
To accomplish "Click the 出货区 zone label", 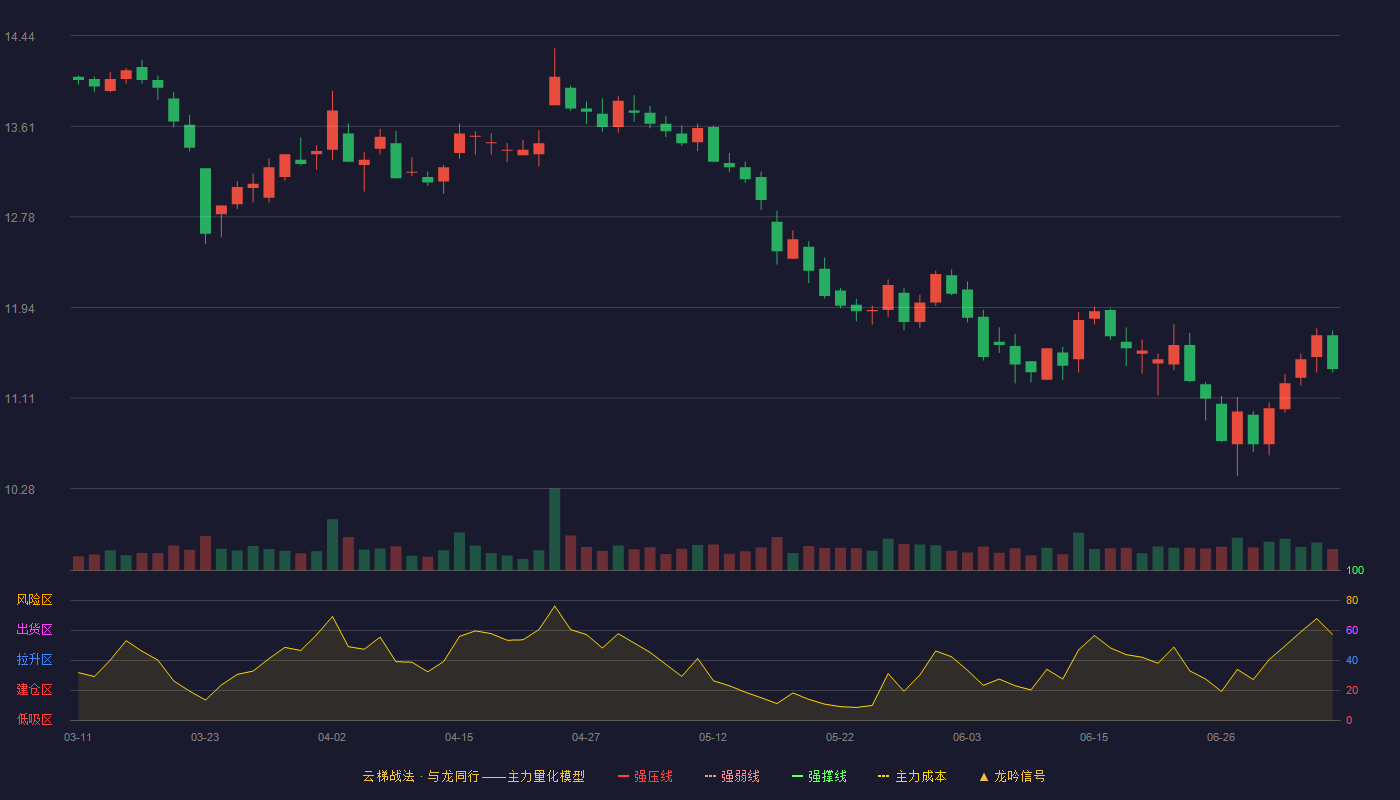I will [x=34, y=630].
